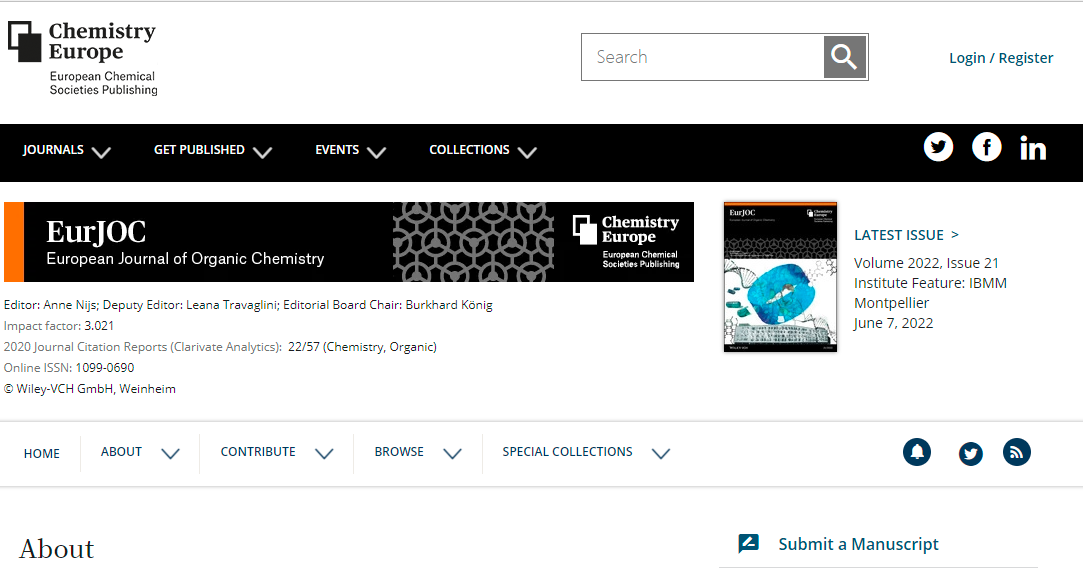Open the Latest Issue link
This screenshot has width=1083, height=568.
click(906, 235)
